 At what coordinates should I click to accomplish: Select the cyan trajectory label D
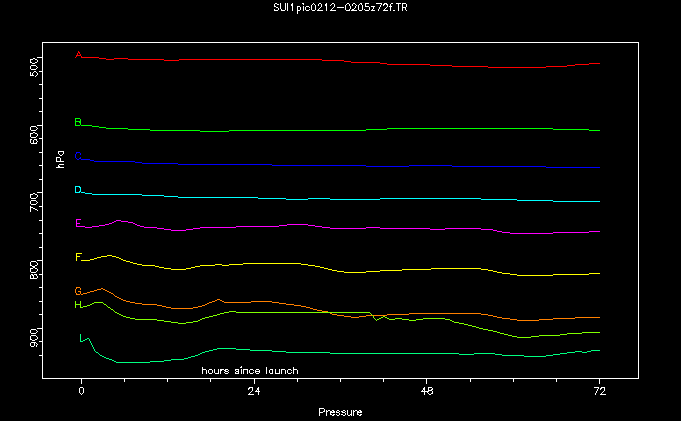point(78,189)
